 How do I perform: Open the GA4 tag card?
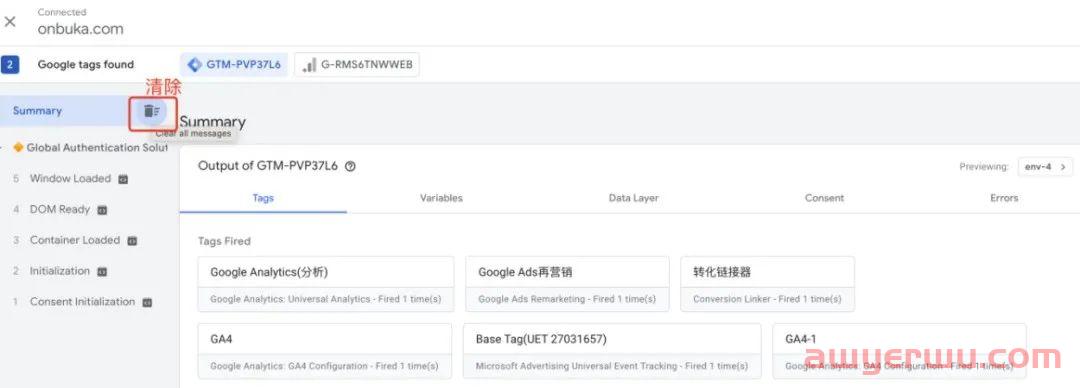coord(324,351)
